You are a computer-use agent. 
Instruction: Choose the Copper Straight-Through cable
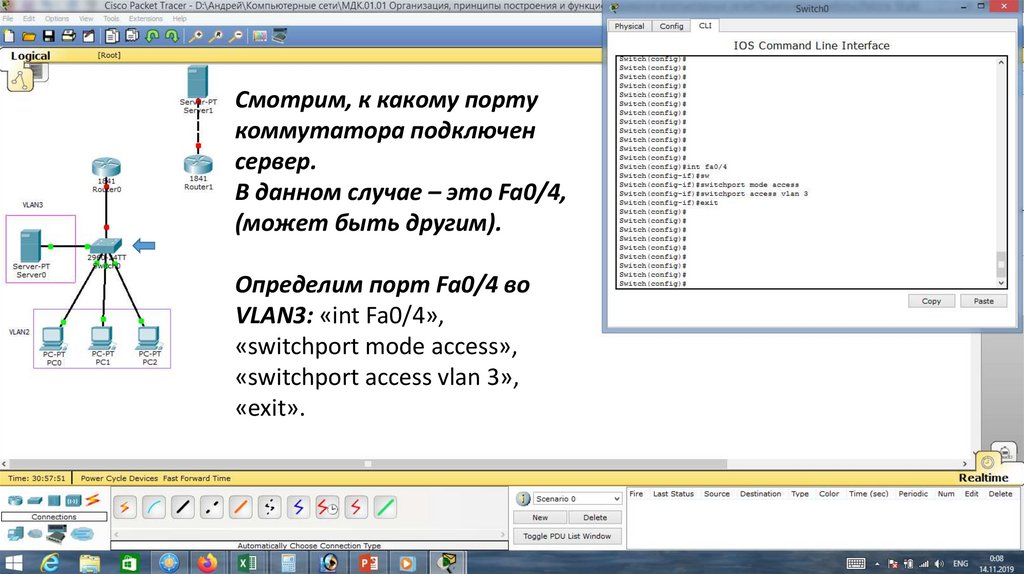point(183,507)
